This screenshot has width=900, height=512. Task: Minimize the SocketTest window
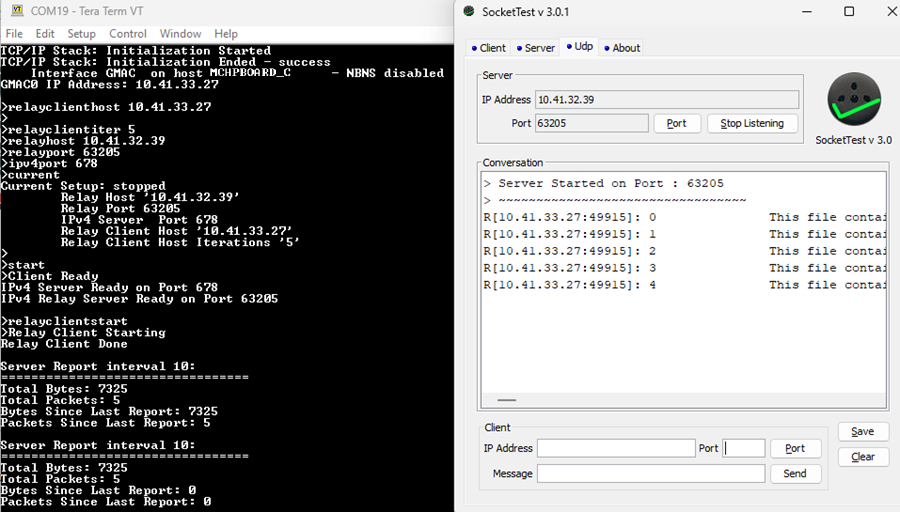coord(806,11)
